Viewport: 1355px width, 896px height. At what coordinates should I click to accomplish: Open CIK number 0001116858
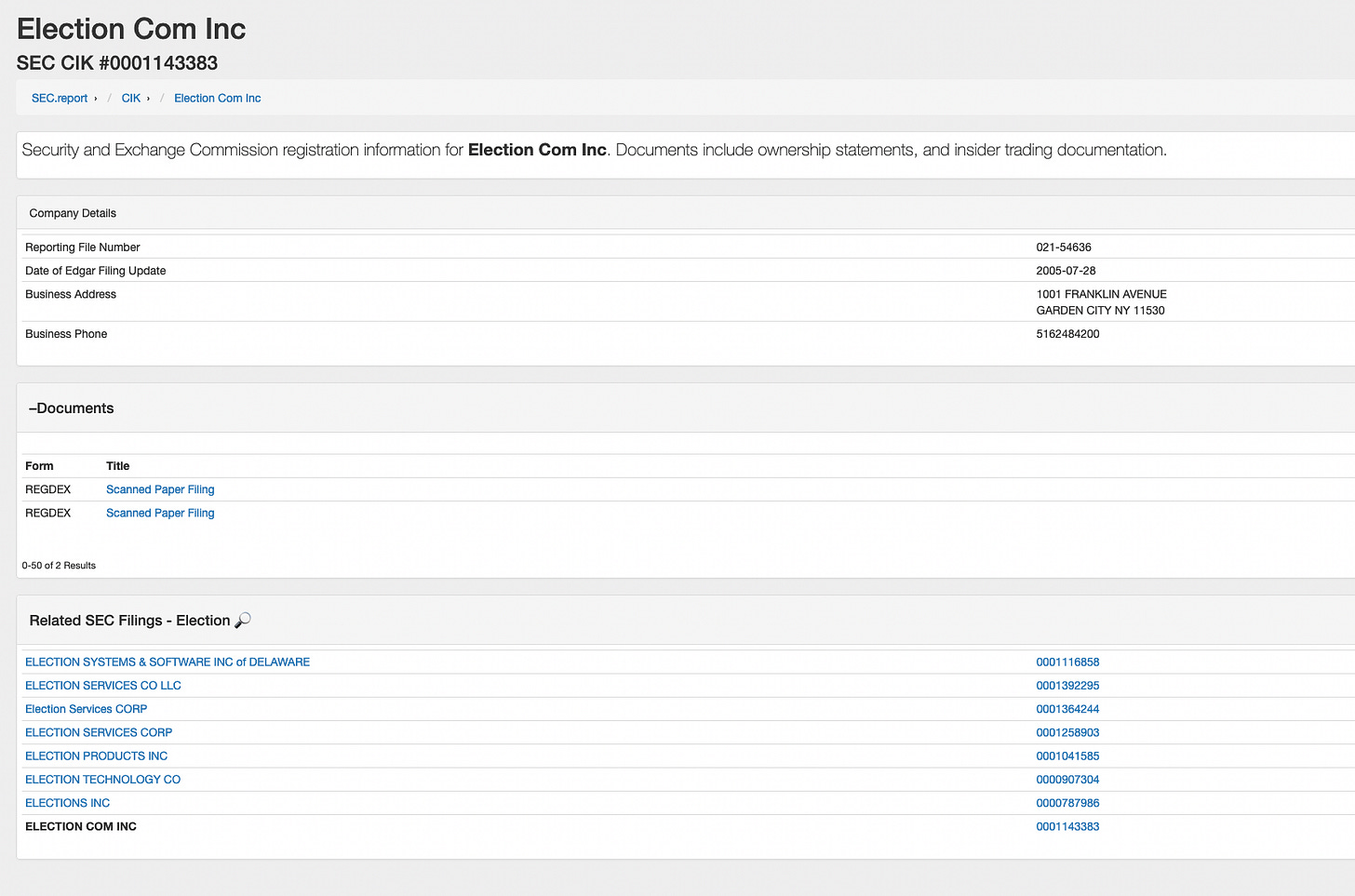[x=1067, y=662]
